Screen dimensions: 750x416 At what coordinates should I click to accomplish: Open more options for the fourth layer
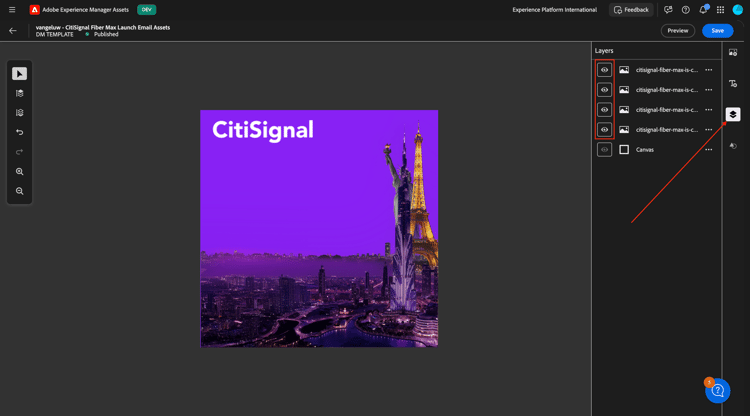point(708,130)
